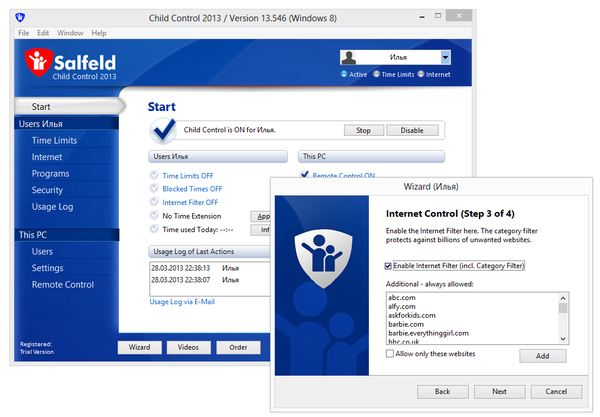600x417 pixels.
Task: Click check icon beside No Time Extension
Action: (154, 215)
